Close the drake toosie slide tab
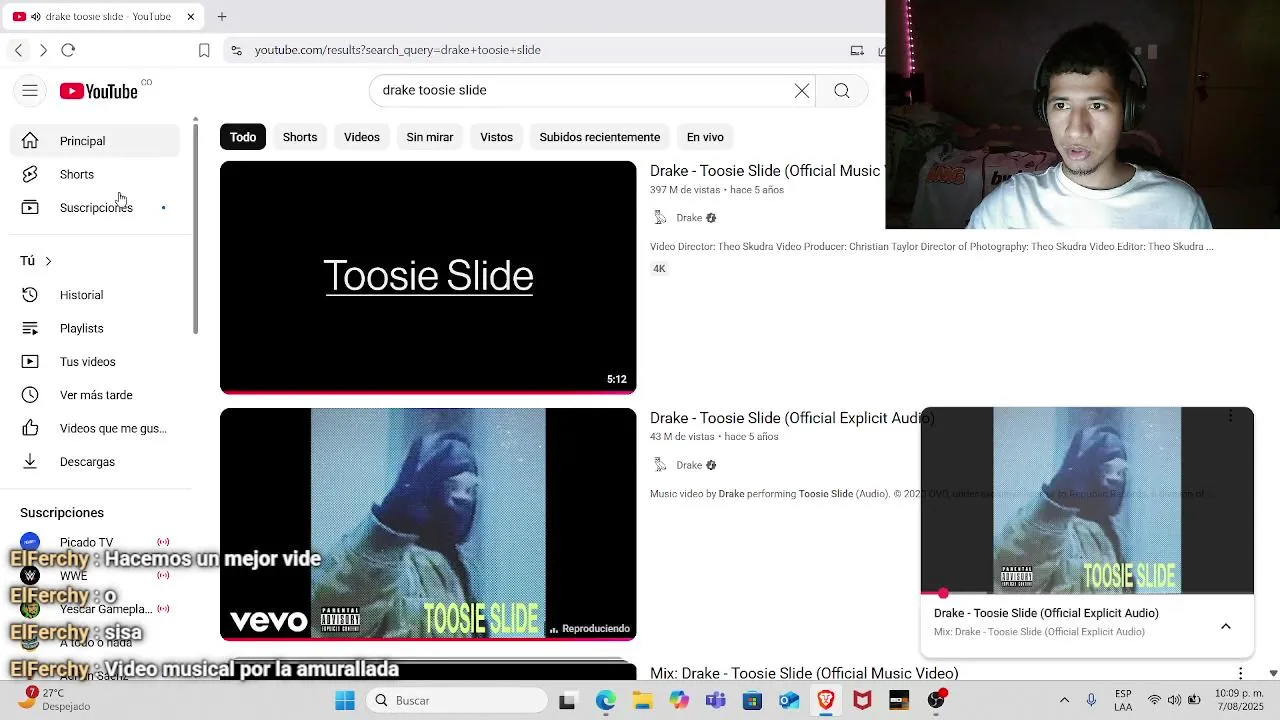This screenshot has height=720, width=1280. [190, 16]
